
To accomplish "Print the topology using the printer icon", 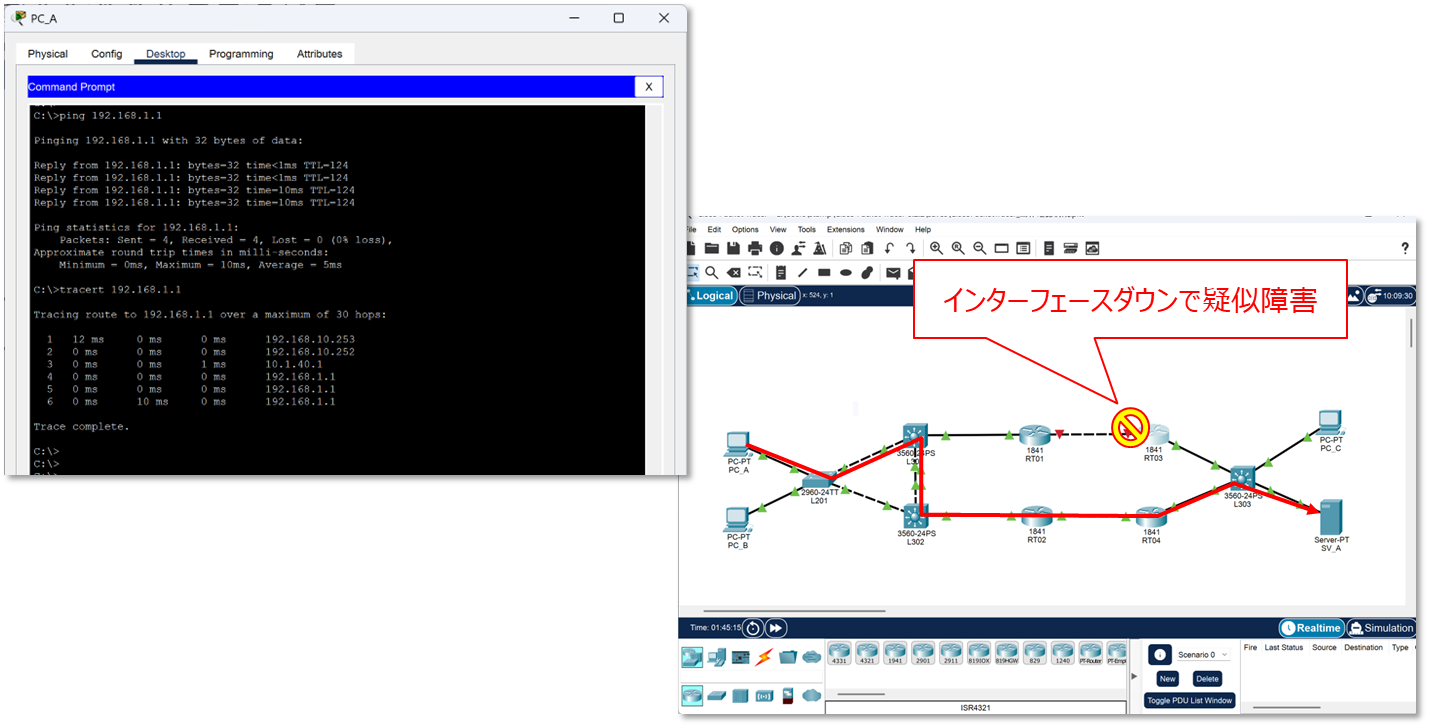I will click(755, 248).
